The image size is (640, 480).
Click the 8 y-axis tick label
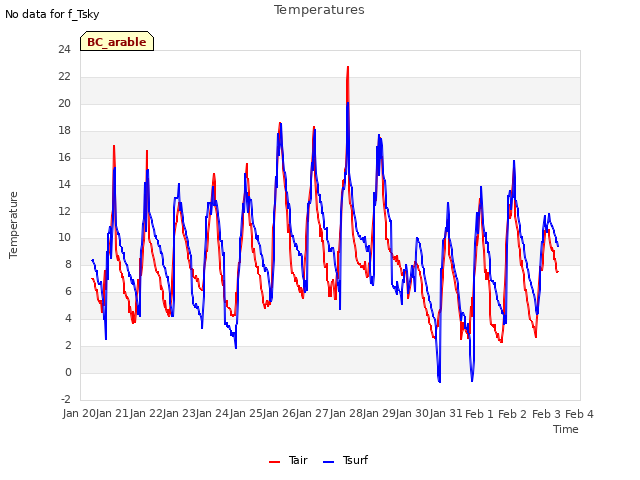68,264
